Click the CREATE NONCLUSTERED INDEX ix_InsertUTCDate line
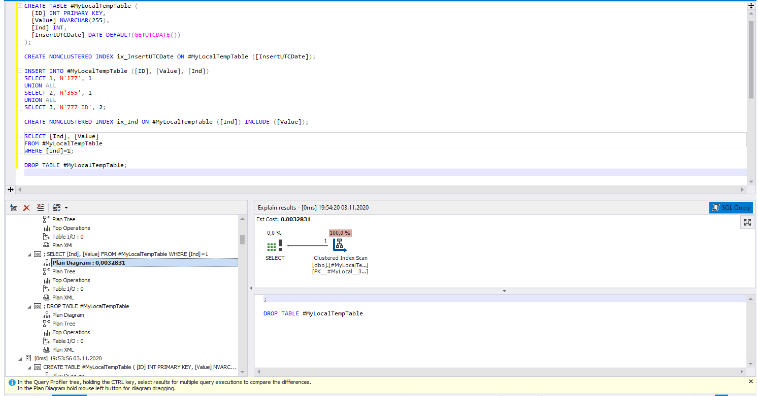Image resolution: width=758 pixels, height=396 pixels. coord(170,57)
